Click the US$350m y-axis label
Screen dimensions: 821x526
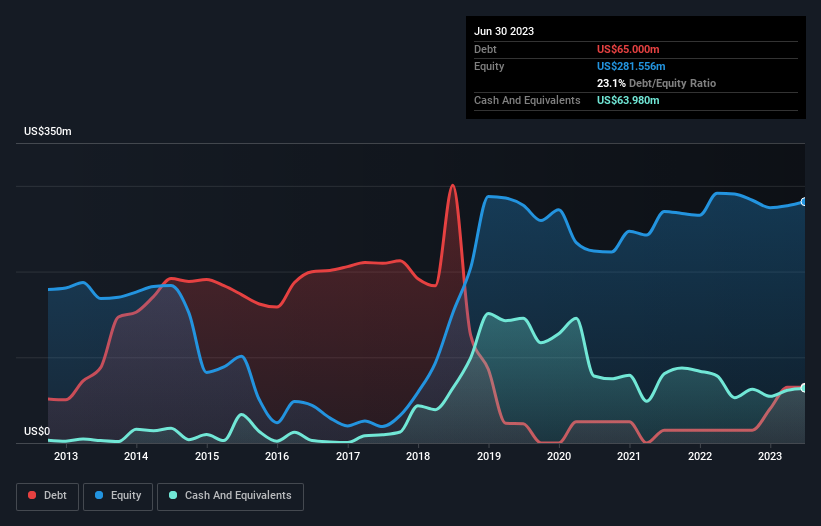(x=48, y=131)
